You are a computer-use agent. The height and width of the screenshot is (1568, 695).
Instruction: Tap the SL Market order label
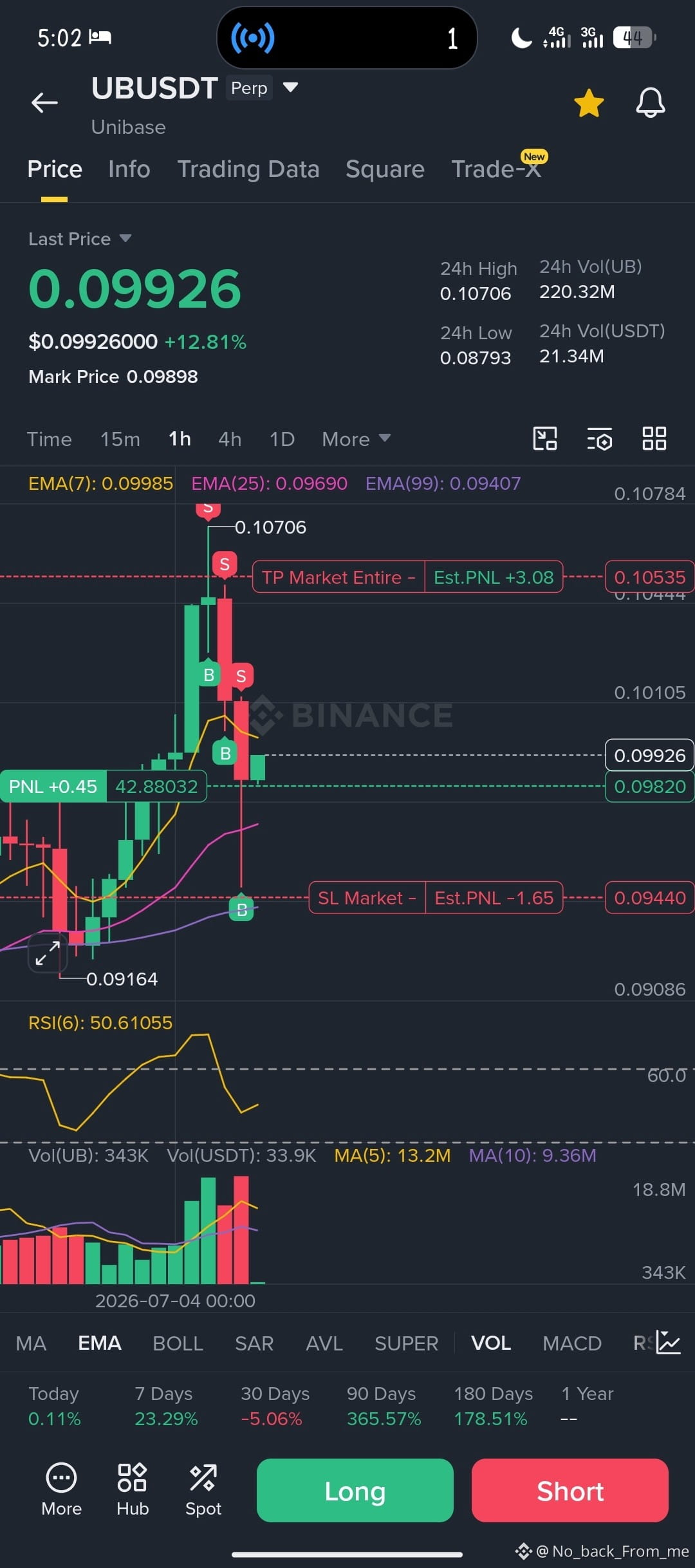pos(367,897)
